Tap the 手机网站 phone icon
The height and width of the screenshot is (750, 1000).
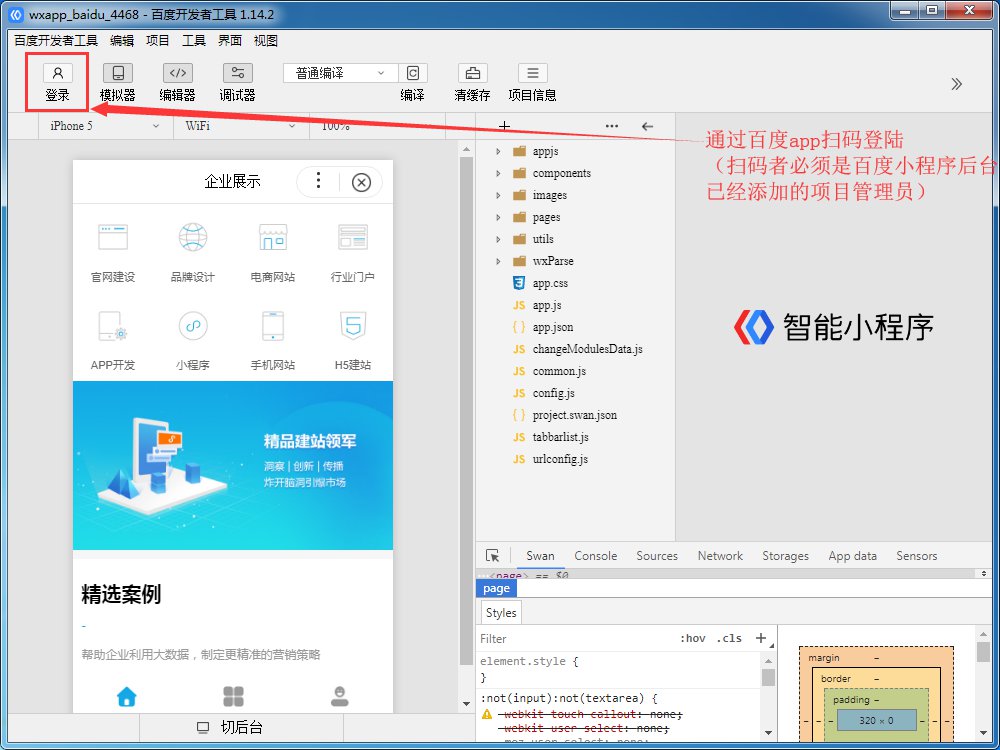pyautogui.click(x=273, y=326)
